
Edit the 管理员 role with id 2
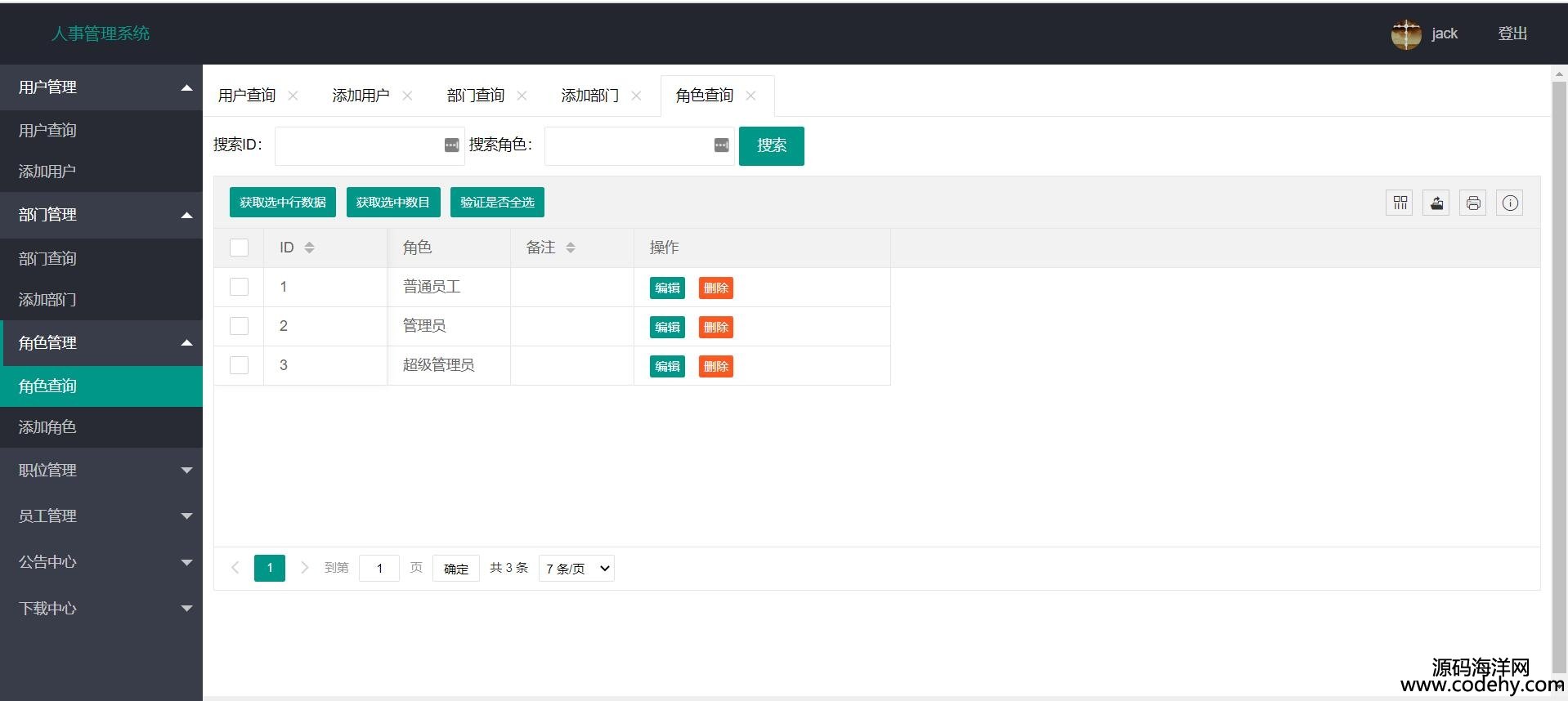click(x=667, y=327)
